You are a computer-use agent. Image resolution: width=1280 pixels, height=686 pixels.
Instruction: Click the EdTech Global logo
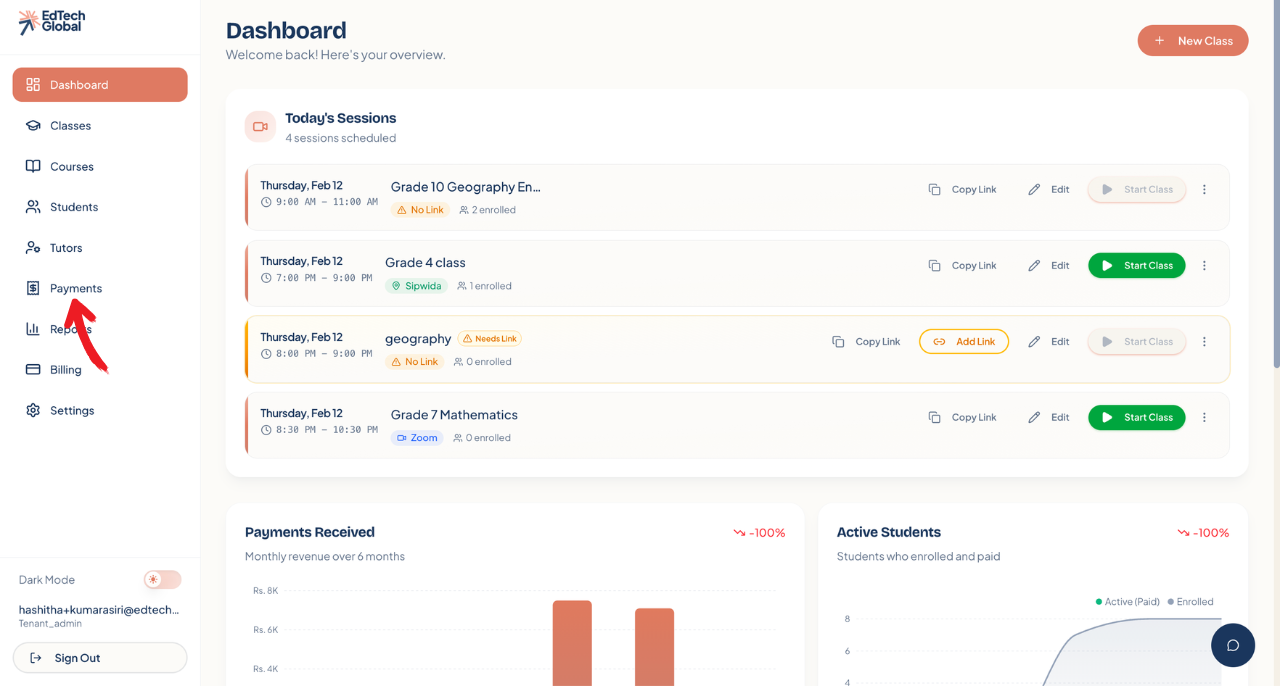pyautogui.click(x=52, y=22)
